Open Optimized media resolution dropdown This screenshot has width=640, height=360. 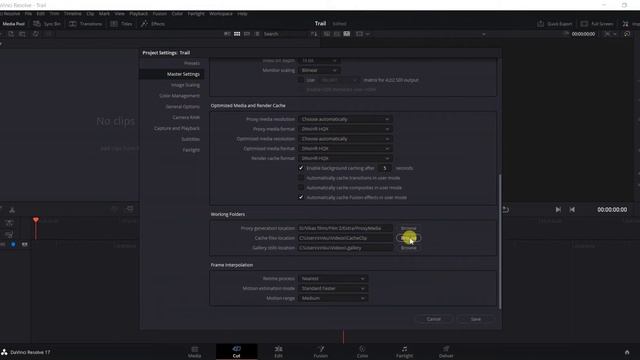[345, 139]
